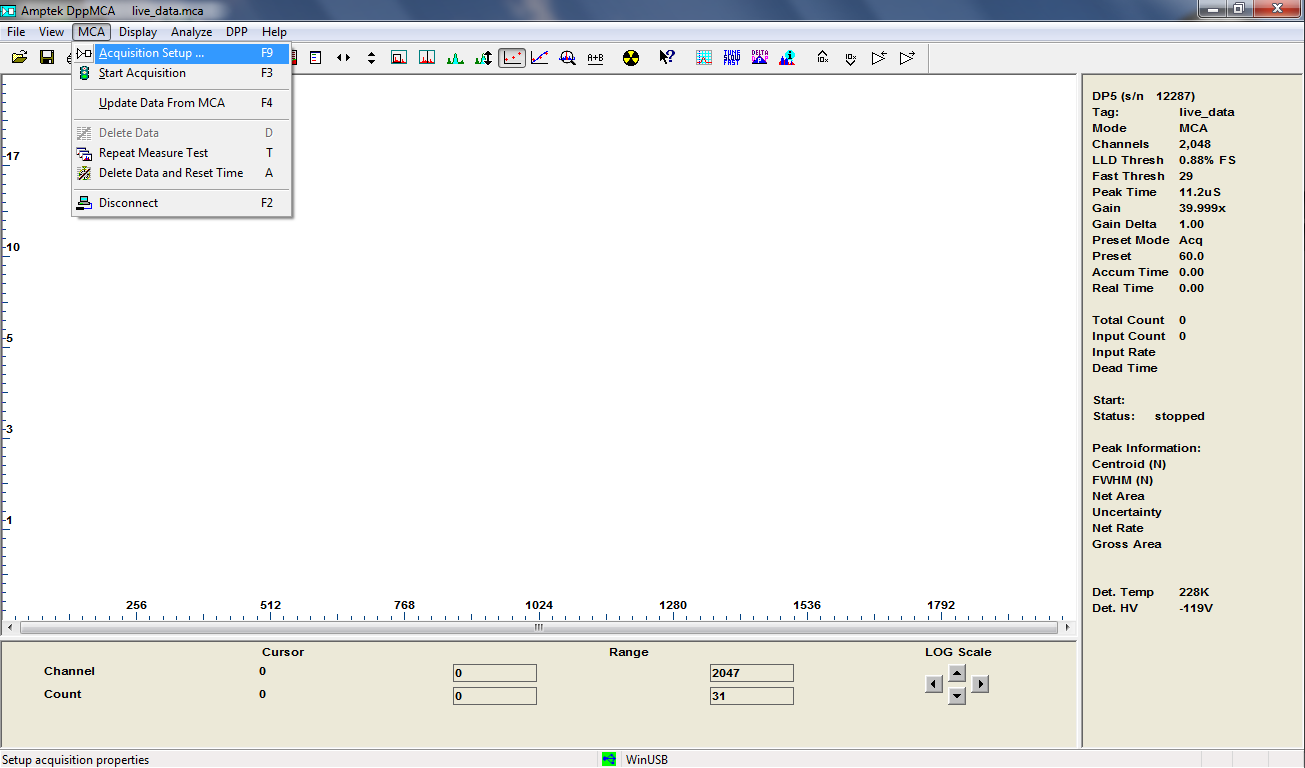Choose Delete Data and Reset Time
The image size is (1305, 768).
(182, 173)
